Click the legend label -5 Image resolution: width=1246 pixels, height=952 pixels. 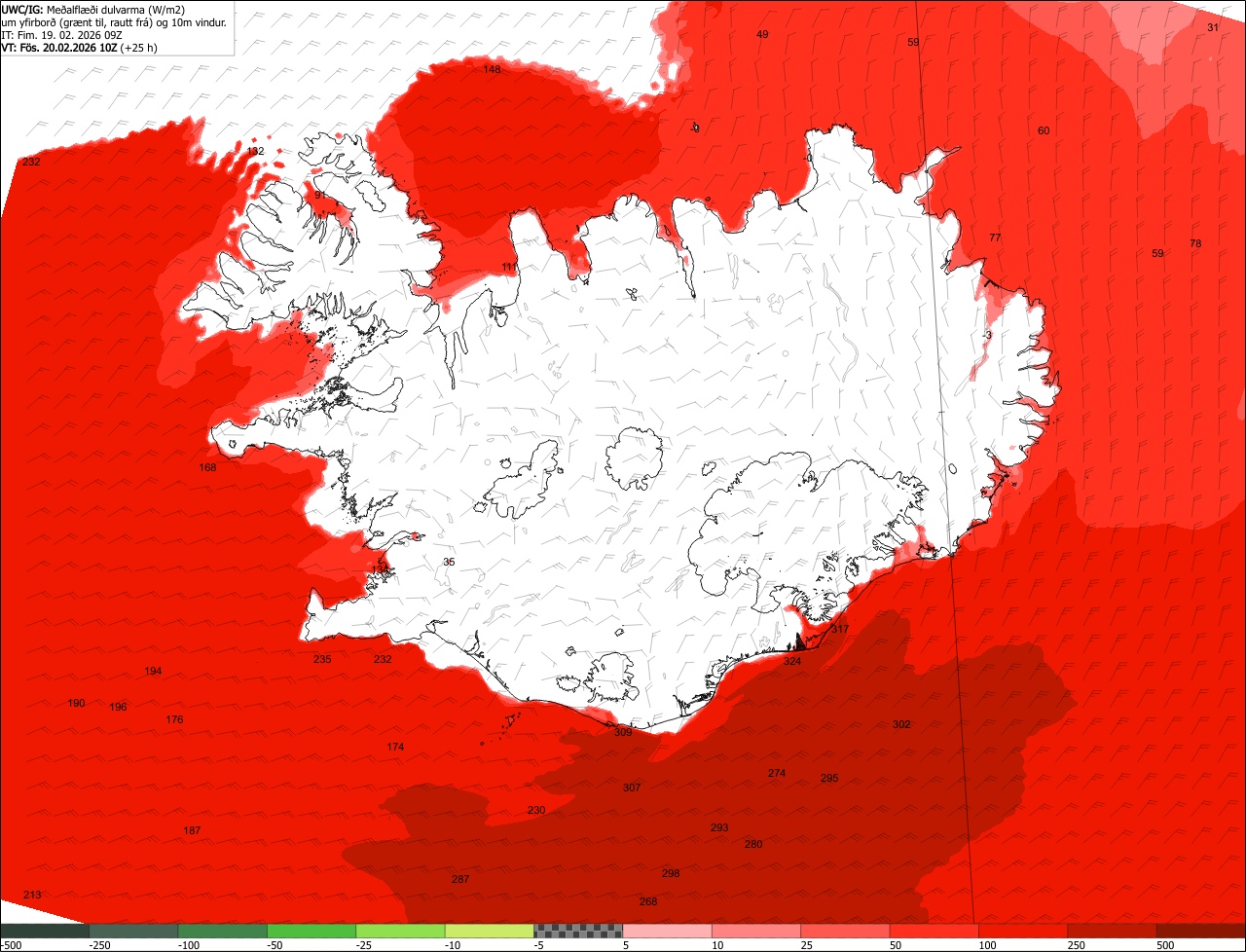[x=539, y=945]
